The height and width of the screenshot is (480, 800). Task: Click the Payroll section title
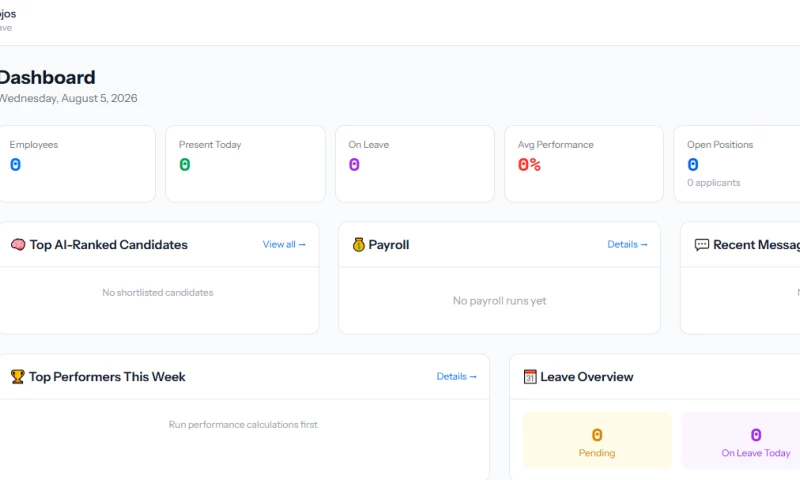[x=389, y=245]
